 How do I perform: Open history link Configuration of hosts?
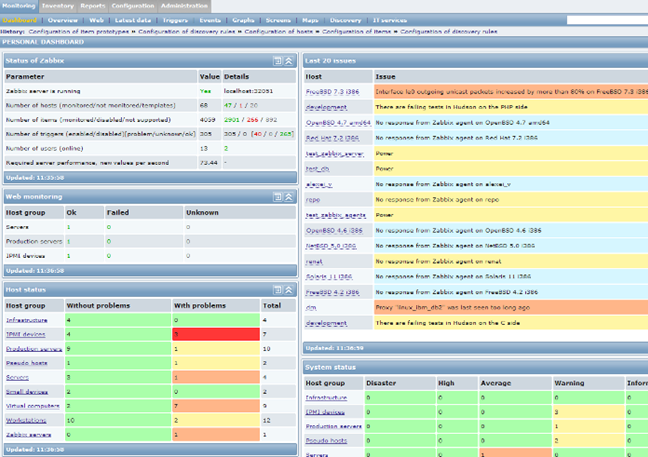(x=279, y=31)
